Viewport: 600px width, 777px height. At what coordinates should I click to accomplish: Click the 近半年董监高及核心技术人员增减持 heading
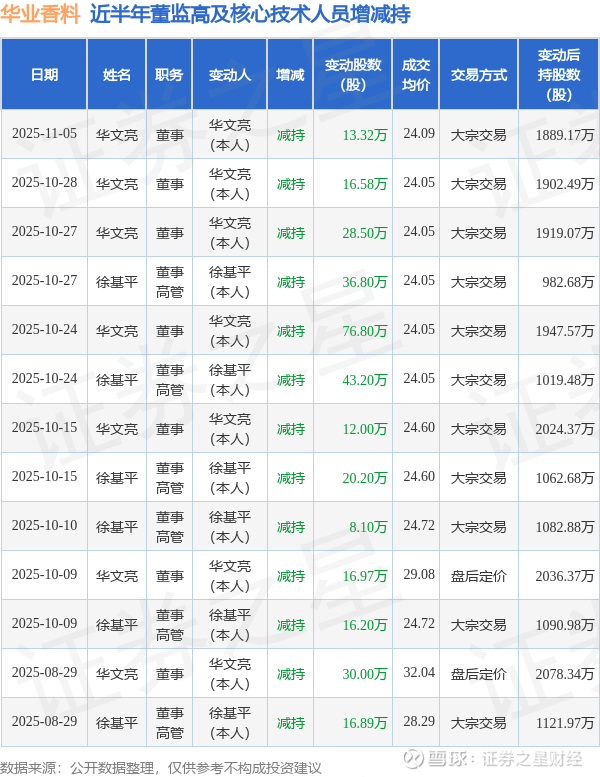(x=250, y=14)
